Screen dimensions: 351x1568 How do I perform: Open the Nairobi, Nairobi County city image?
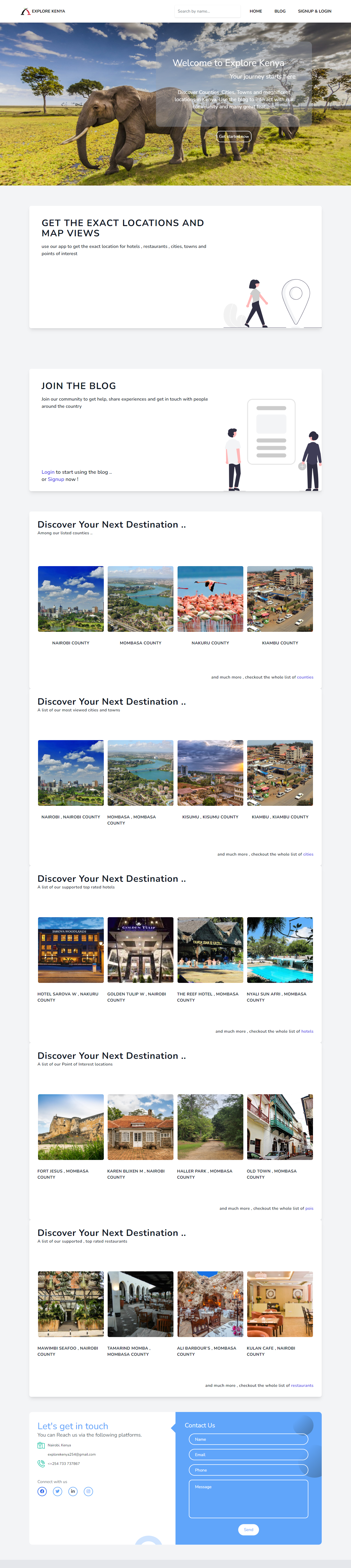coord(71,773)
